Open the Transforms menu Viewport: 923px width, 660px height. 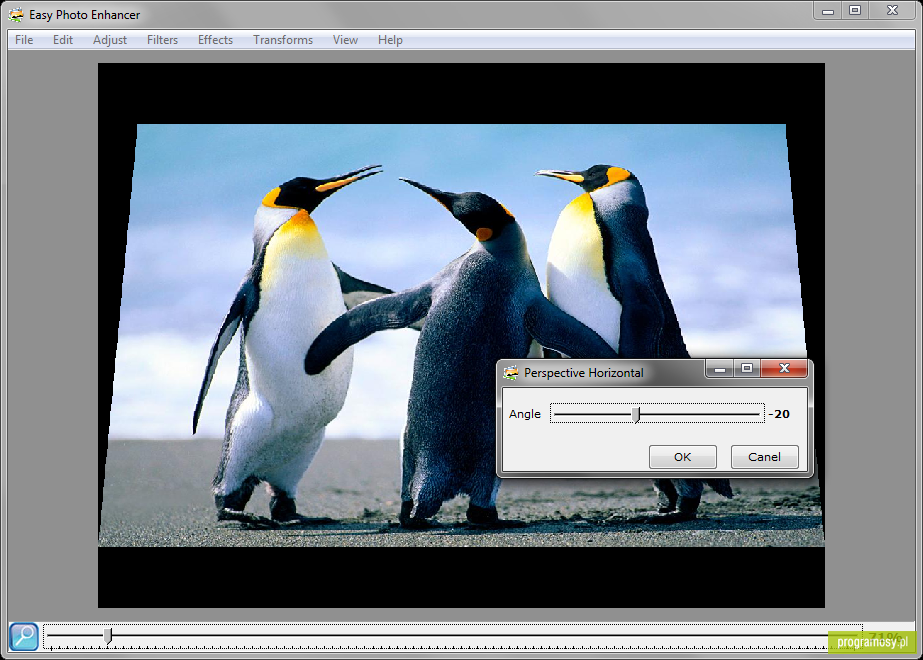click(x=283, y=39)
